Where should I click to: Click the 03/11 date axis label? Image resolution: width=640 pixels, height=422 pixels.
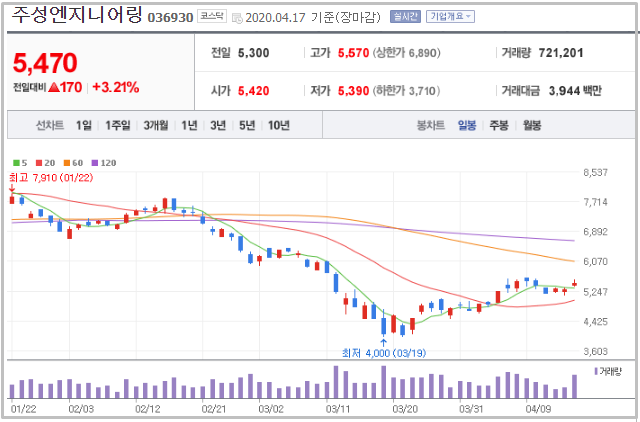[x=338, y=409]
